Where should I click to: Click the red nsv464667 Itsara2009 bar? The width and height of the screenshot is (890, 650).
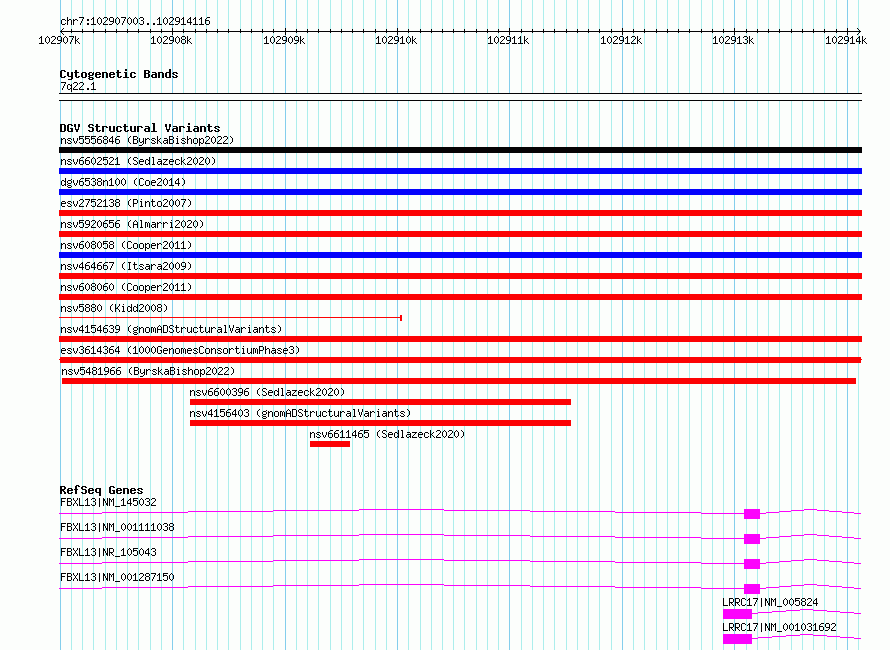coord(460,276)
